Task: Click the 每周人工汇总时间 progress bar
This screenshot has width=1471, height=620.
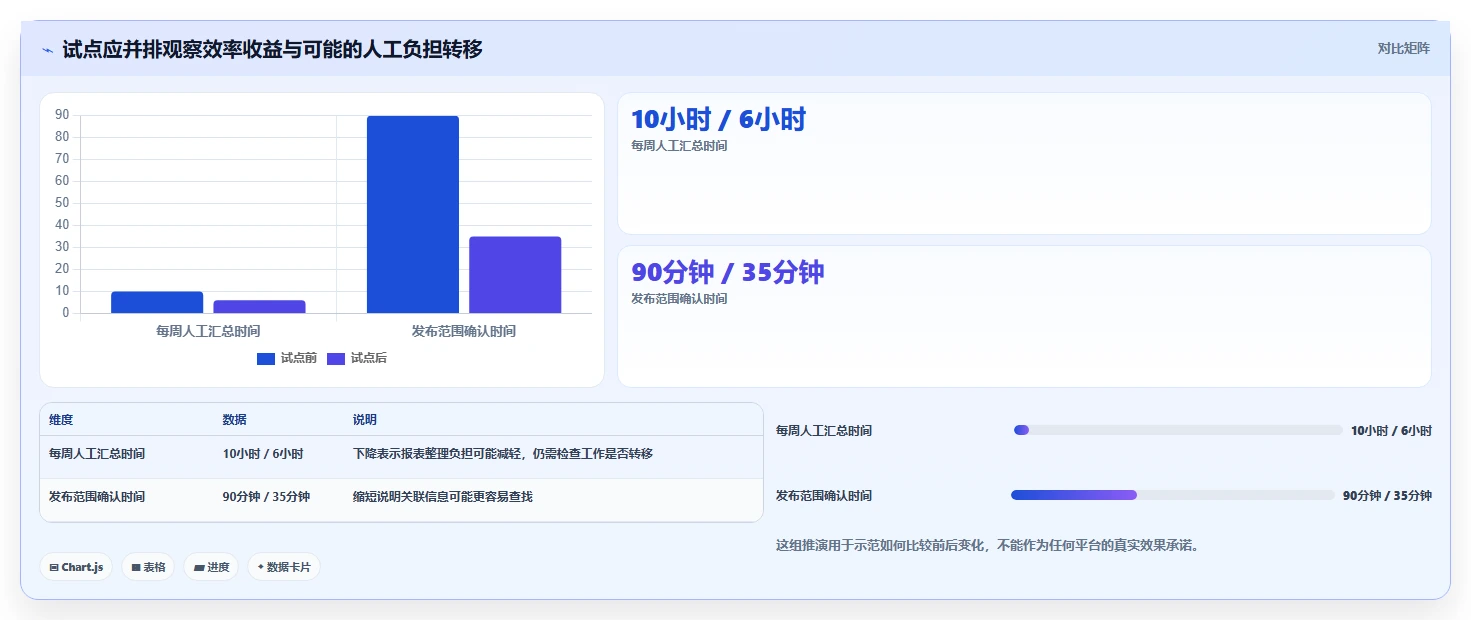Action: [x=1177, y=430]
